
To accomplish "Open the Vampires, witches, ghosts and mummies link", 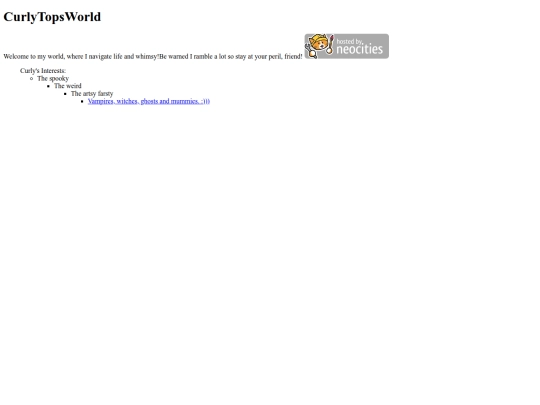I will 149,101.
